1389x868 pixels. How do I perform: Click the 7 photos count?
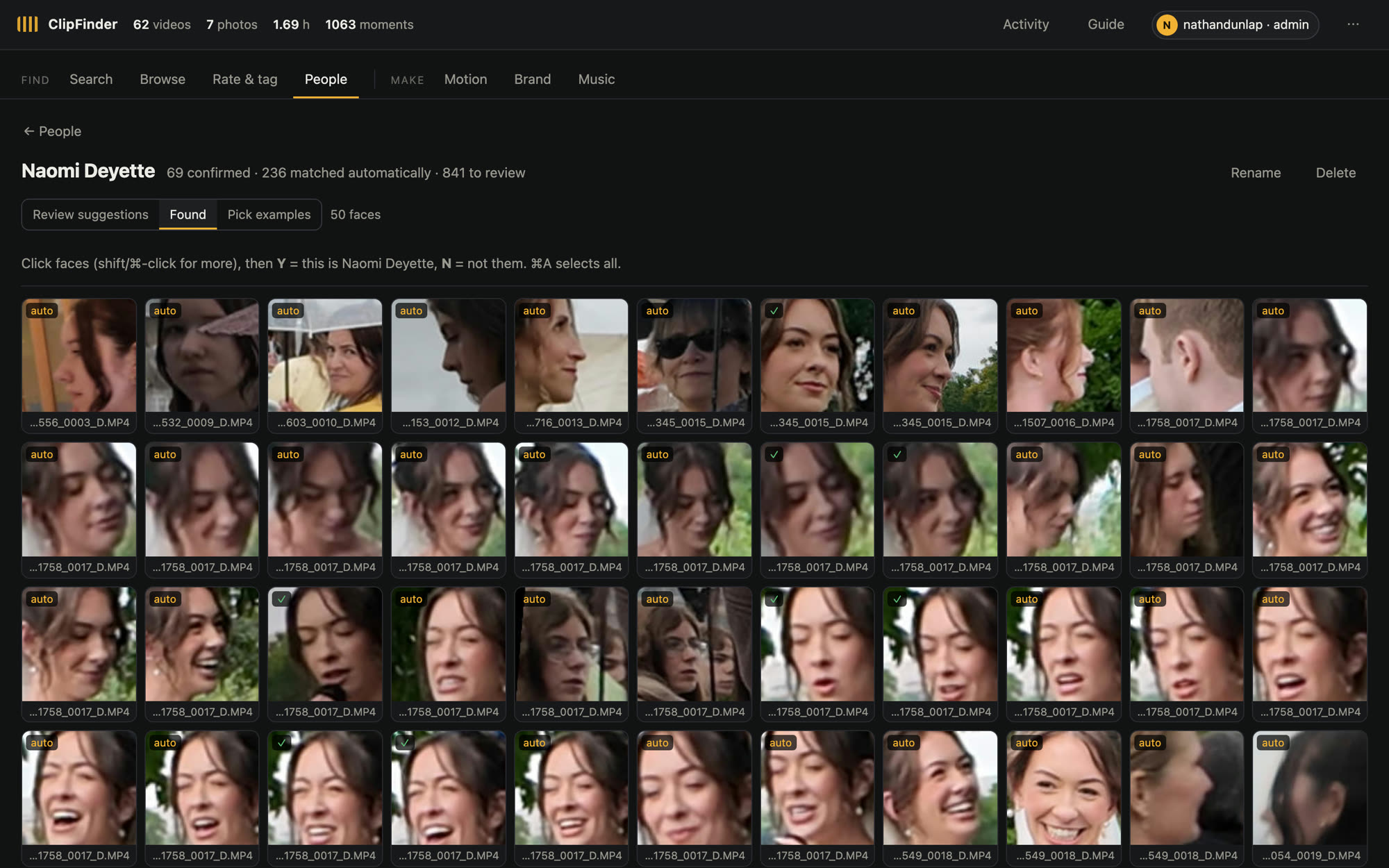click(x=232, y=24)
